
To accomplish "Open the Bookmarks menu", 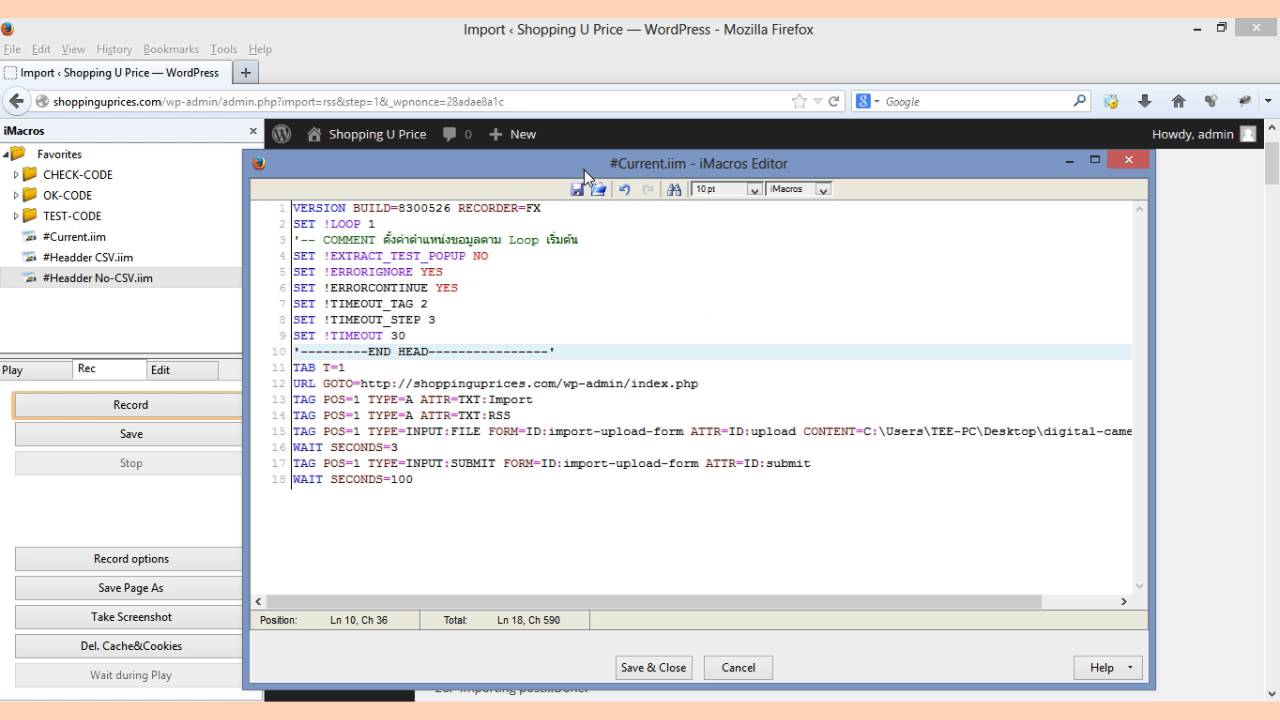I will (x=171, y=49).
